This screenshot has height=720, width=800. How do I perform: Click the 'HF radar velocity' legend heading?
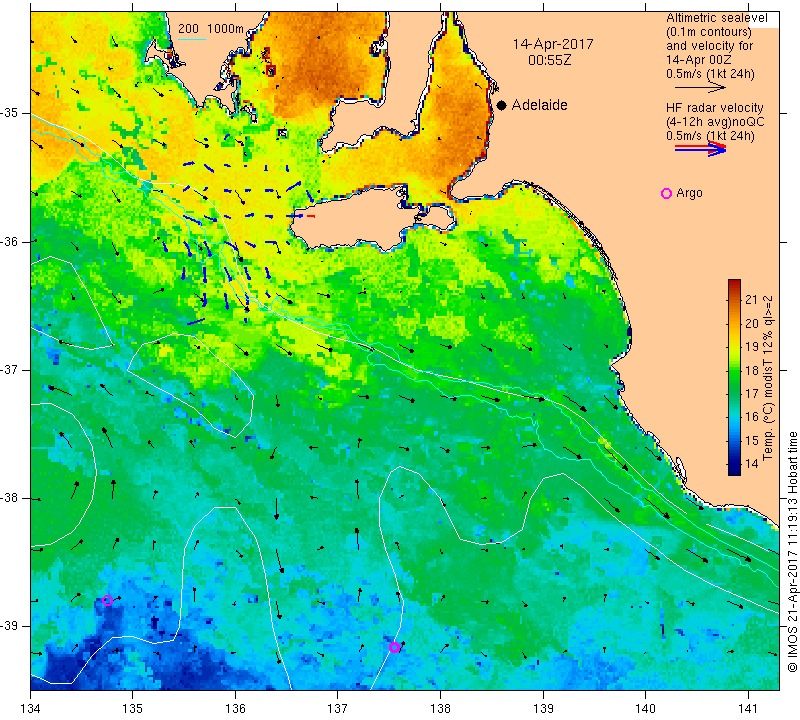click(x=714, y=108)
